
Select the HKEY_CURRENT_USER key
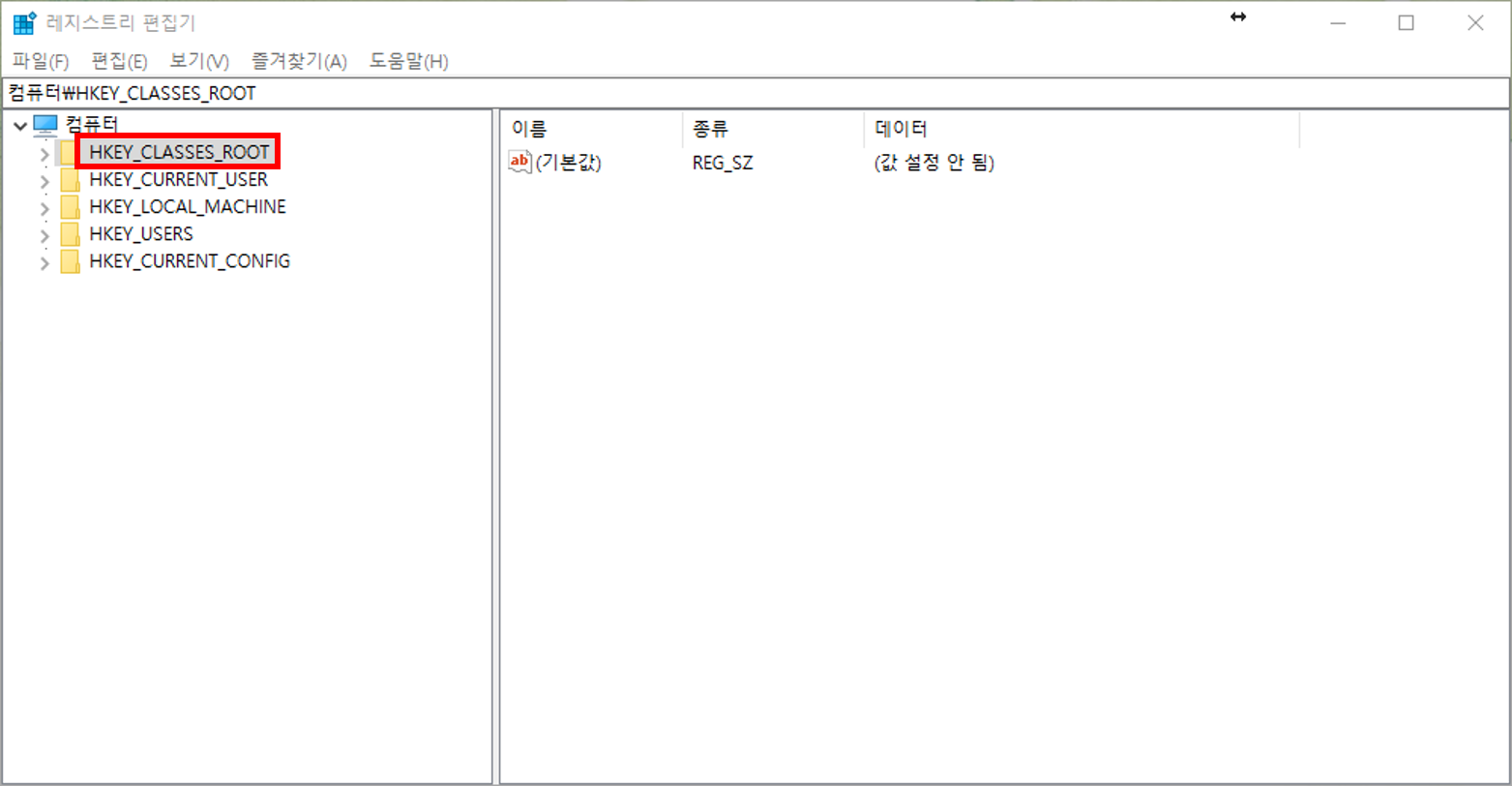[178, 180]
